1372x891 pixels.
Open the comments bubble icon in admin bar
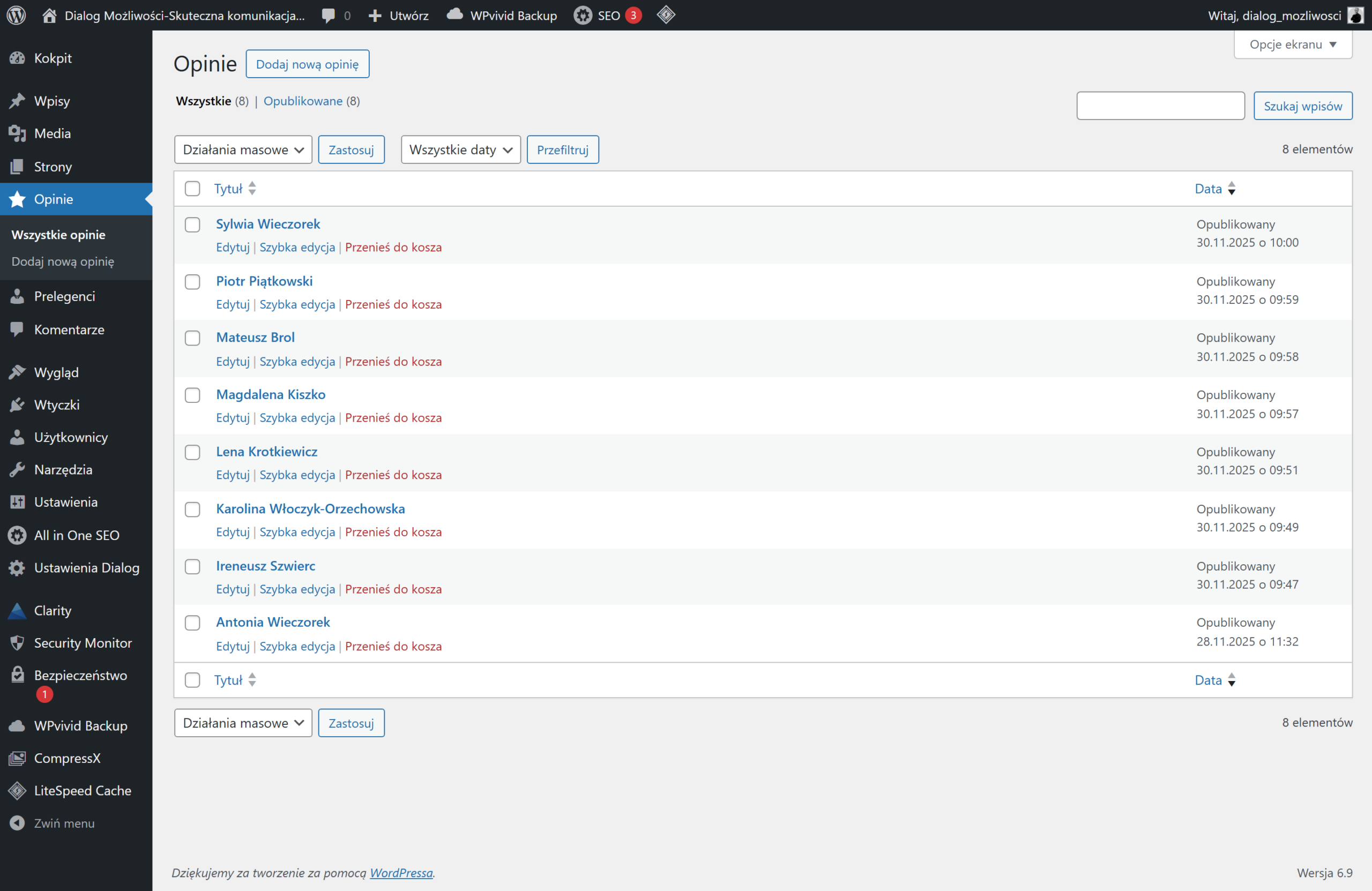point(329,16)
